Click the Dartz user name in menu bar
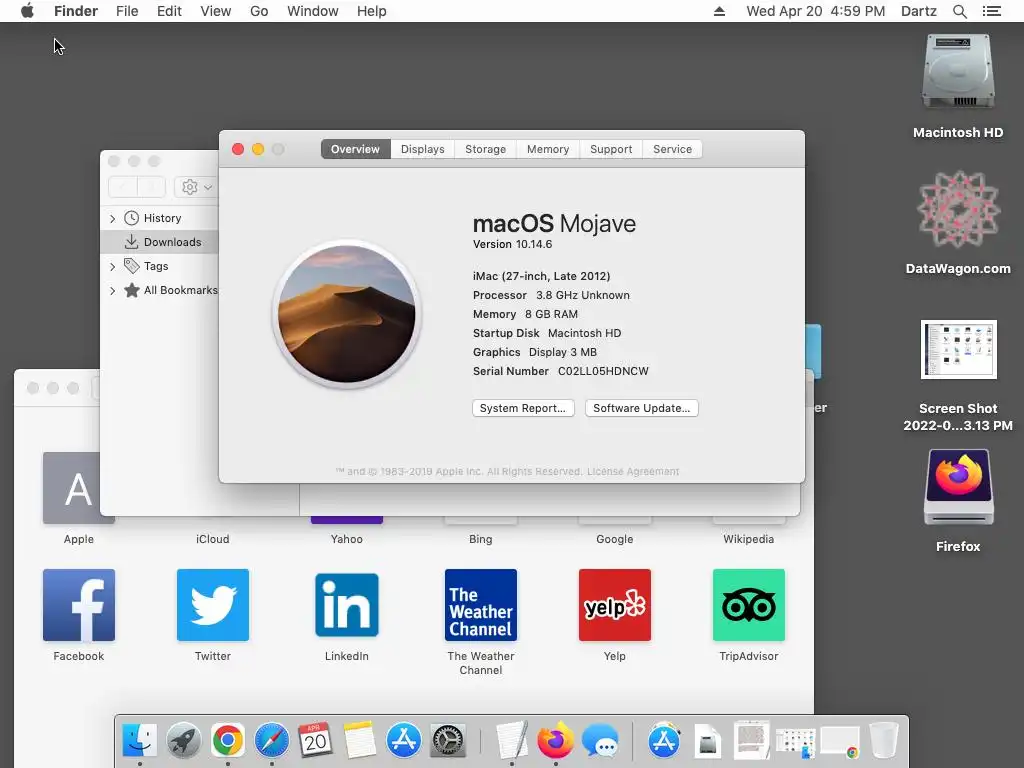Image resolution: width=1024 pixels, height=768 pixels. (919, 11)
